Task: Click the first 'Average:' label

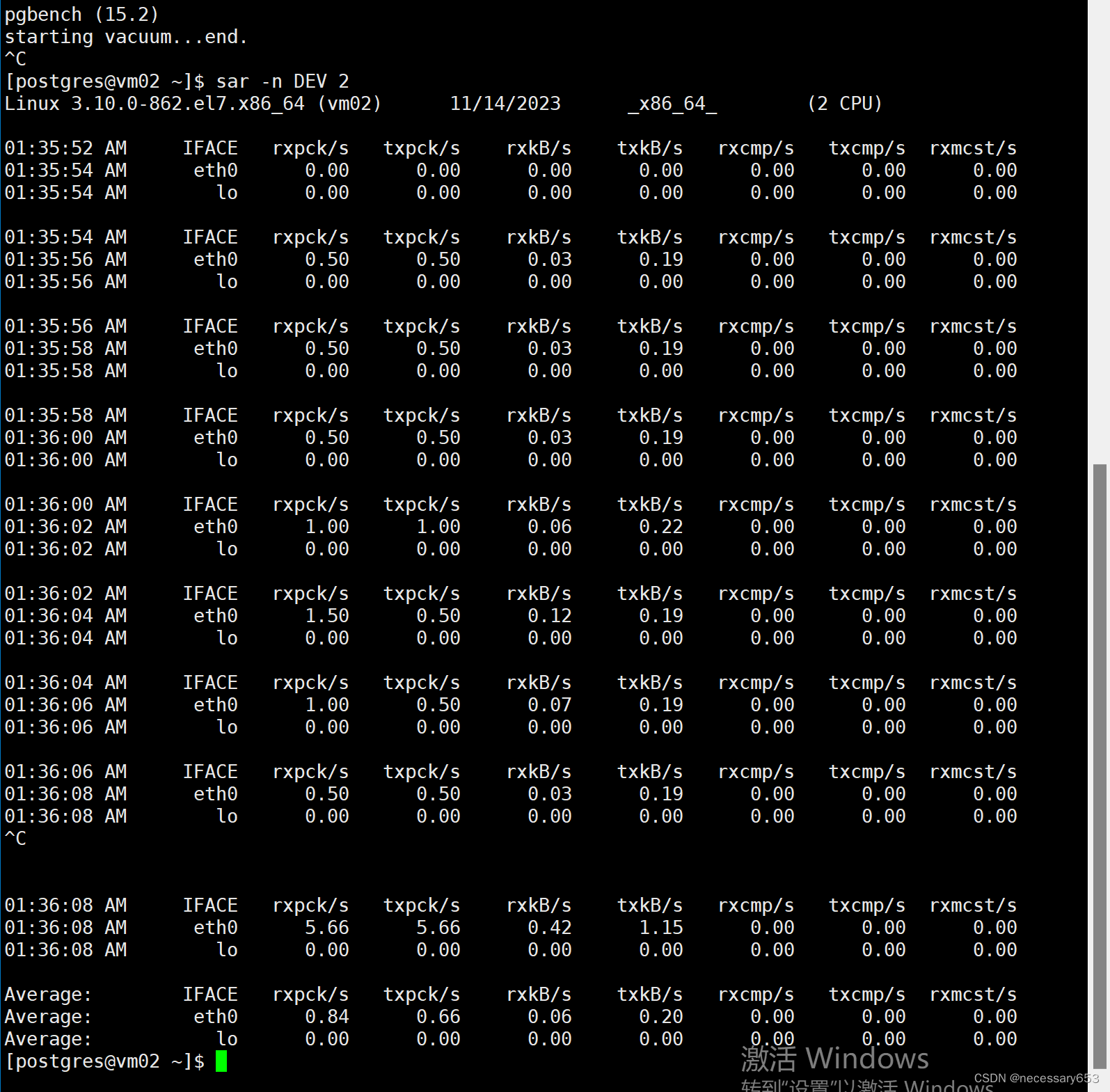Action: [49, 995]
